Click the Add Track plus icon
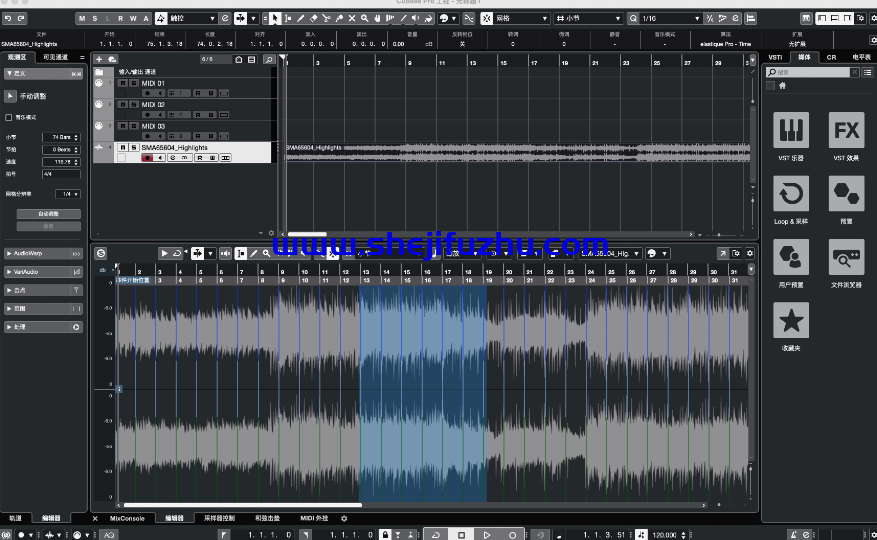877x540 pixels. pos(99,59)
